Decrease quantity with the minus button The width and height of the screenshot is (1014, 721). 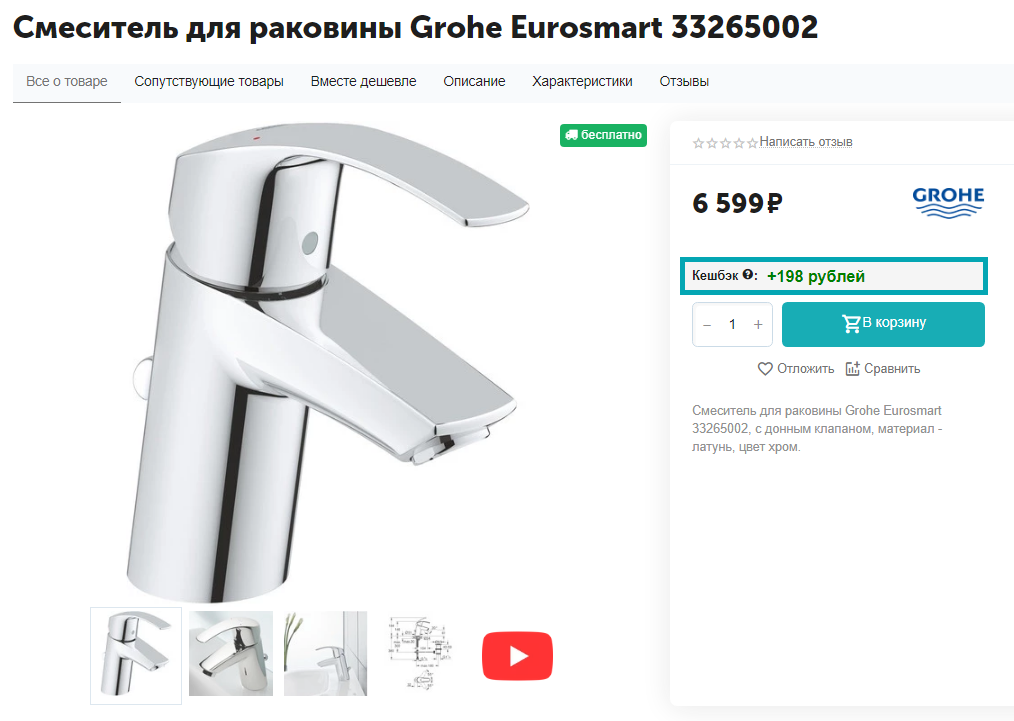pyautogui.click(x=707, y=325)
